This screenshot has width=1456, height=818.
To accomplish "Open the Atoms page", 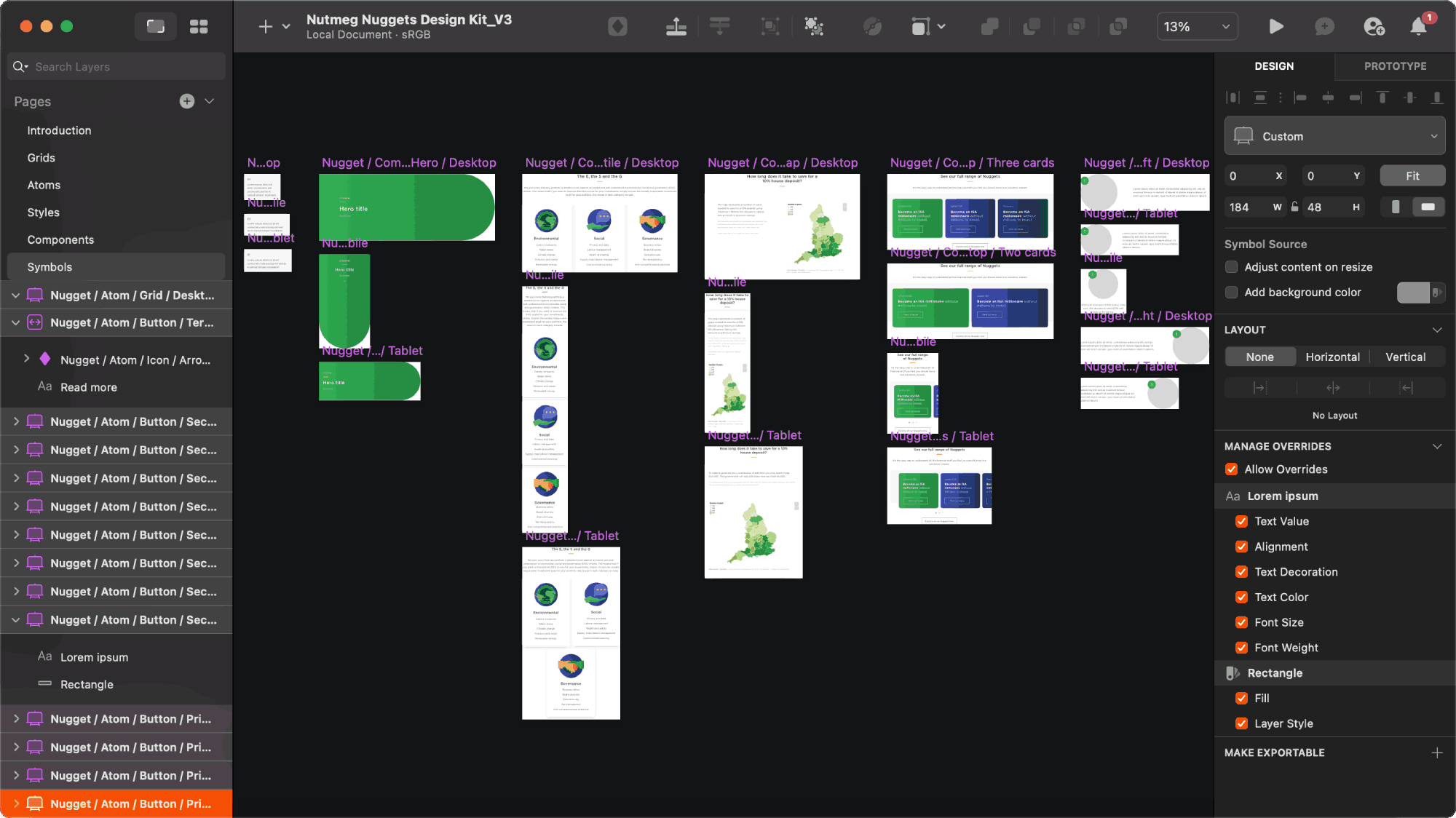I will click(44, 185).
